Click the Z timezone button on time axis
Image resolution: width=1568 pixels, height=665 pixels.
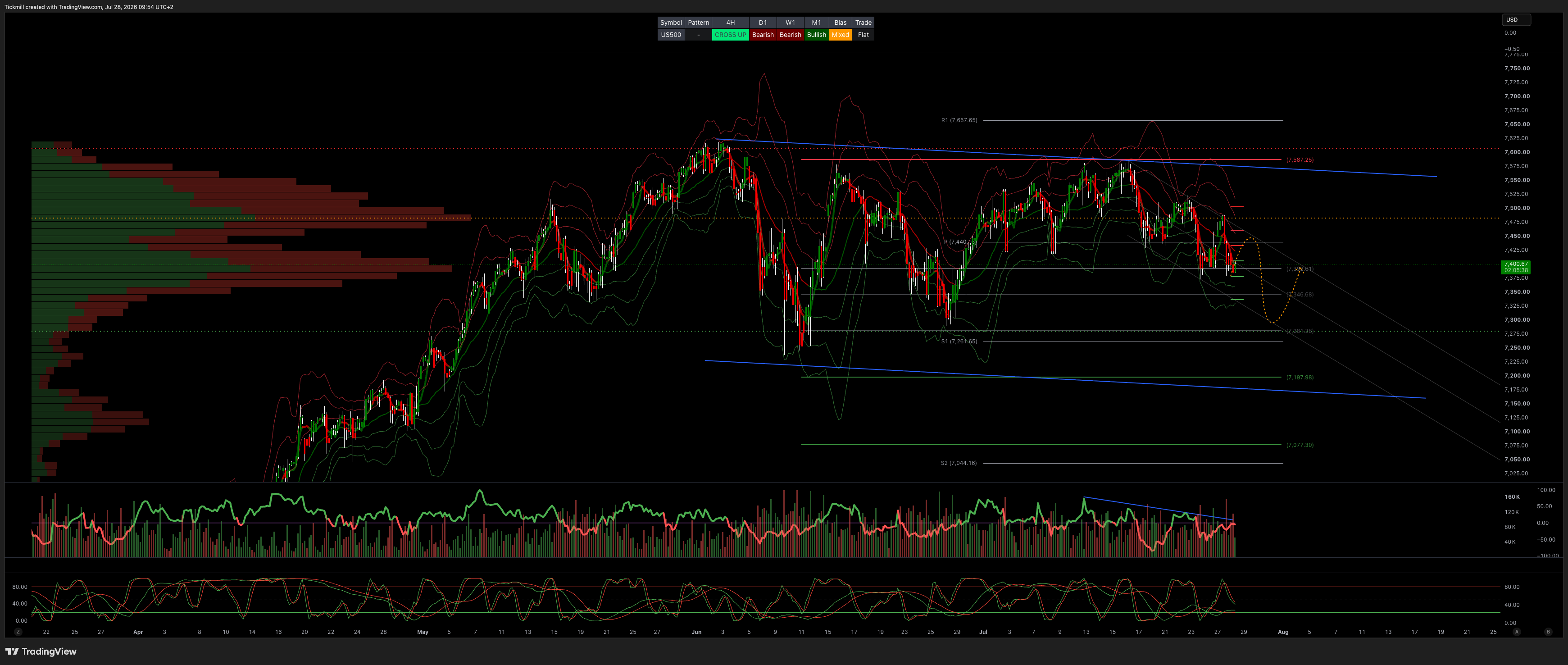click(18, 632)
